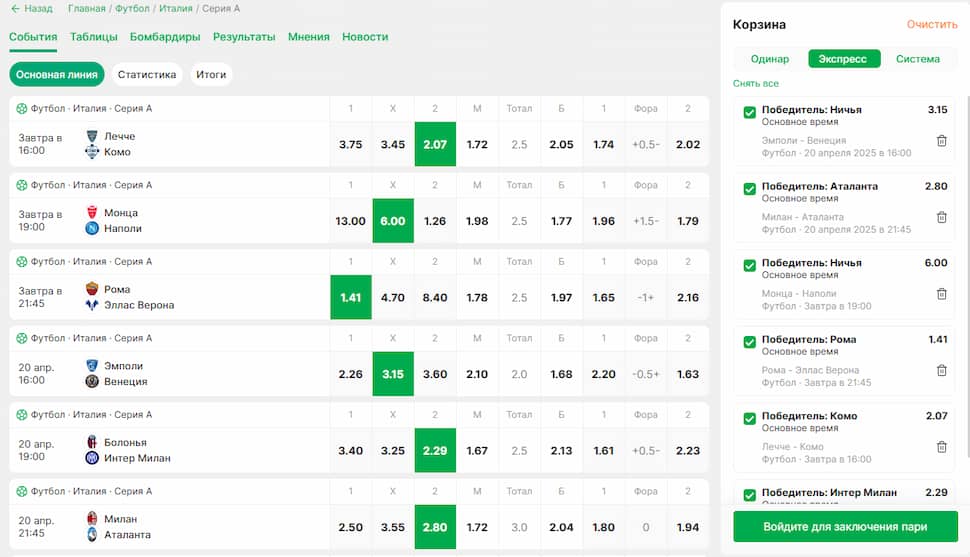970x557 pixels.
Task: Click the Эмполи team crest icon
Action: point(92,366)
